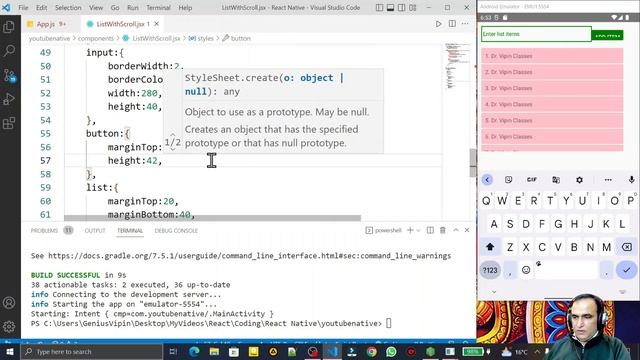Tap the keyboard microphone icon
Screen dimensions: 640x360
[x=631, y=180]
